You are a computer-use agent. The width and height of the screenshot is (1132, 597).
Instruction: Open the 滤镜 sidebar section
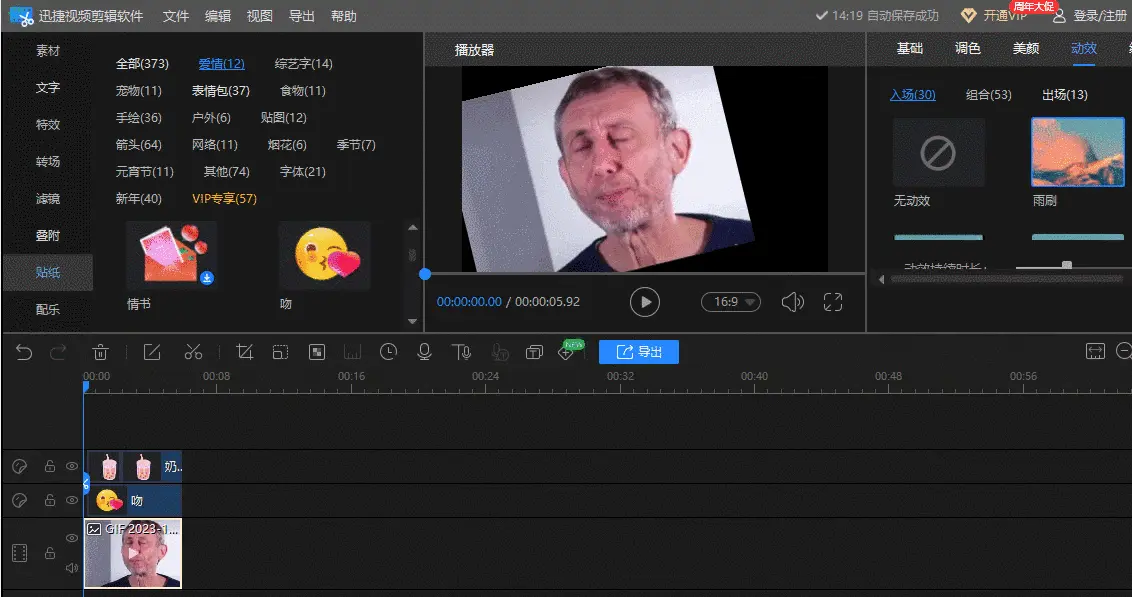click(x=48, y=199)
